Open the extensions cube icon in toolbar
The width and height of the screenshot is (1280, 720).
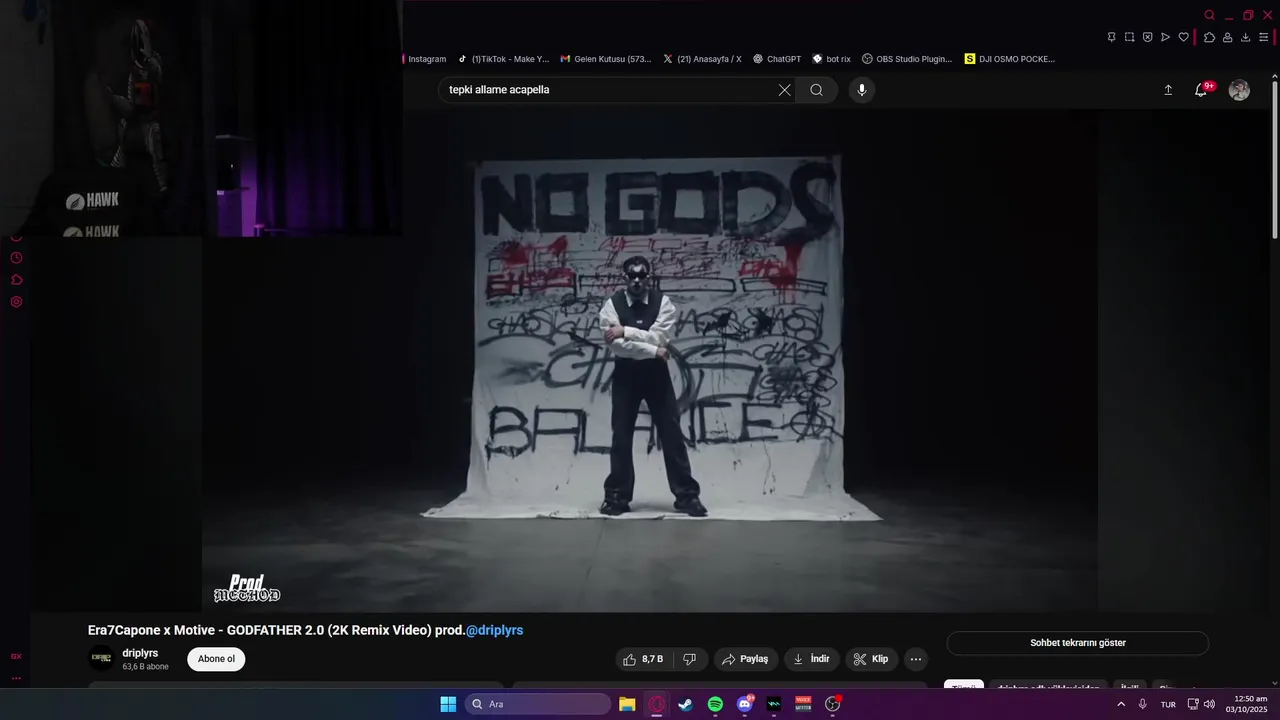pos(1209,37)
